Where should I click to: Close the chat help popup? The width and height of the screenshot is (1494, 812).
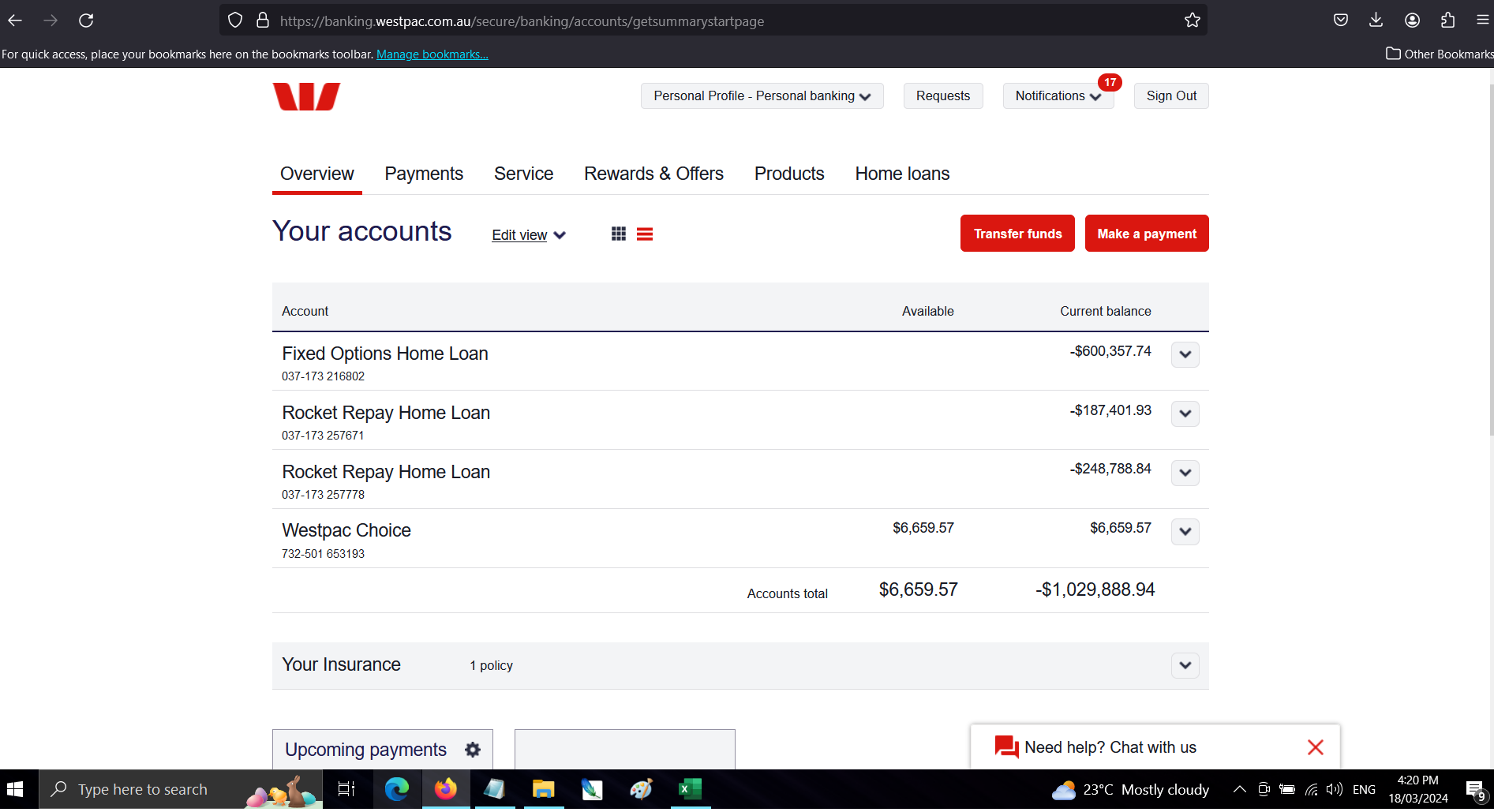pos(1315,747)
